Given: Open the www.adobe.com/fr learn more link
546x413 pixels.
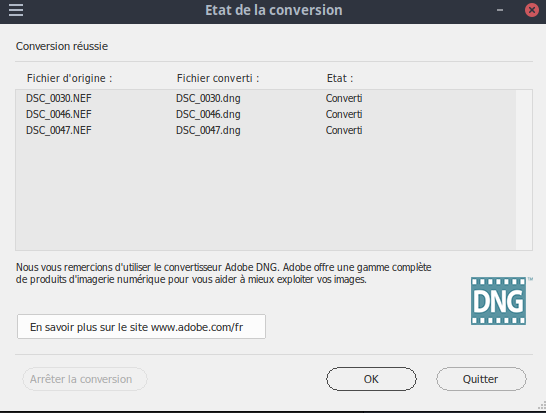Looking at the screenshot, I should point(141,327).
